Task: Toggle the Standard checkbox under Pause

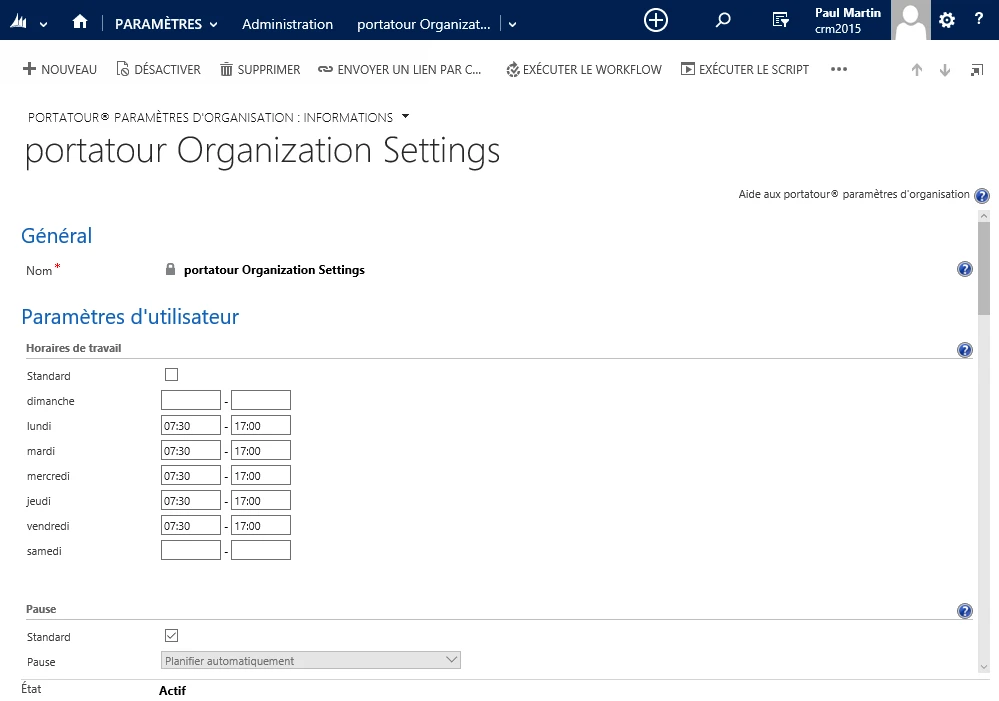Action: 171,635
